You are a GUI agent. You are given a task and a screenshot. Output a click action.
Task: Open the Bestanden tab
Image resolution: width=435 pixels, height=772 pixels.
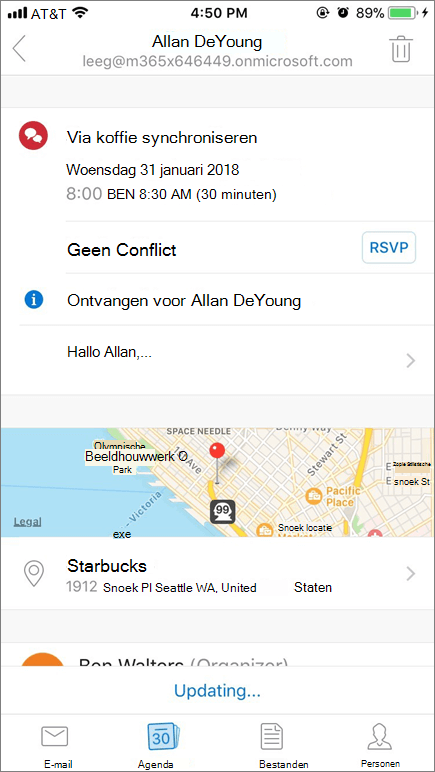(272, 745)
